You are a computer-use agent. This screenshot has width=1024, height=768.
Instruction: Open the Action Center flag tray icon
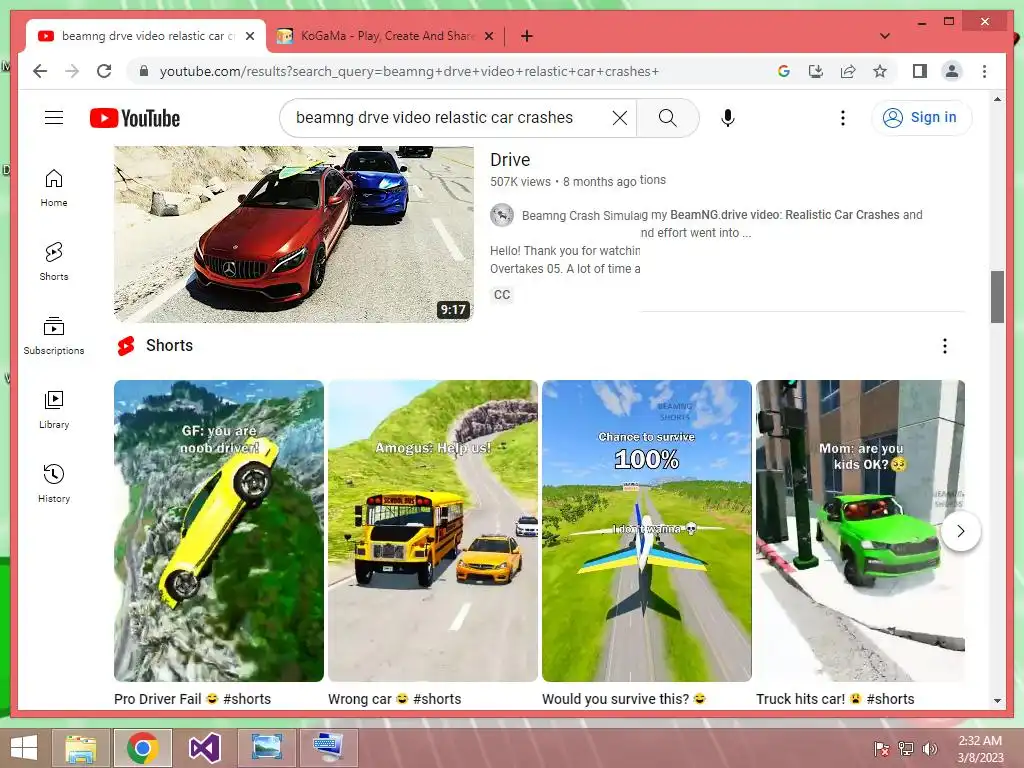pos(882,749)
